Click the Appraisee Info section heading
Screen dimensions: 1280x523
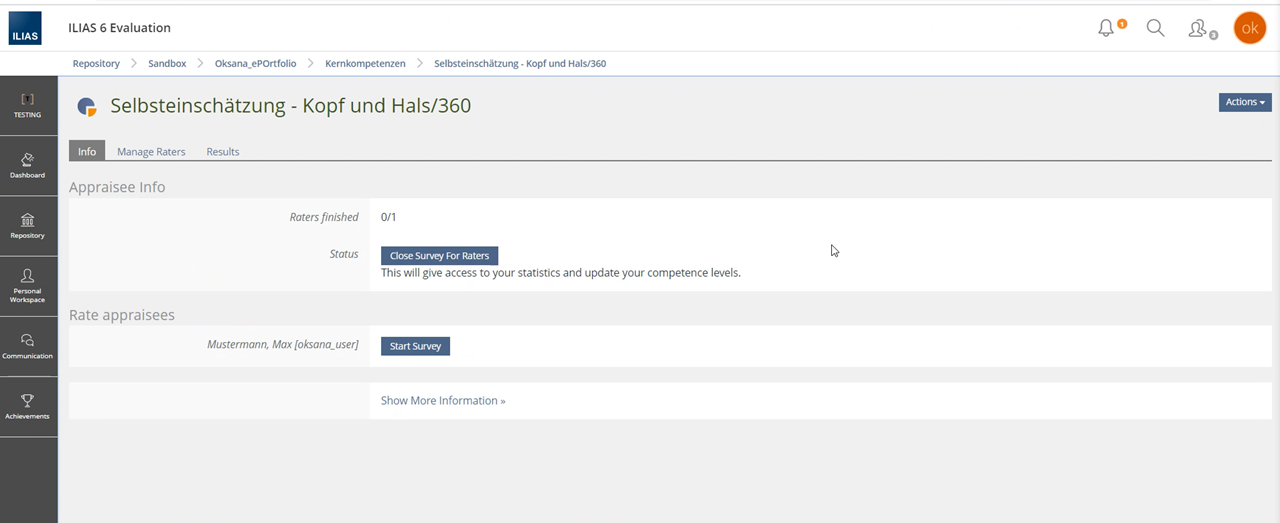tap(117, 187)
